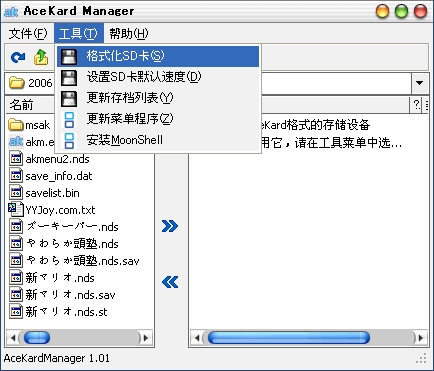The height and width of the screenshot is (371, 434).
Task: Click the 2006 folder icon in path box
Action: (17, 82)
